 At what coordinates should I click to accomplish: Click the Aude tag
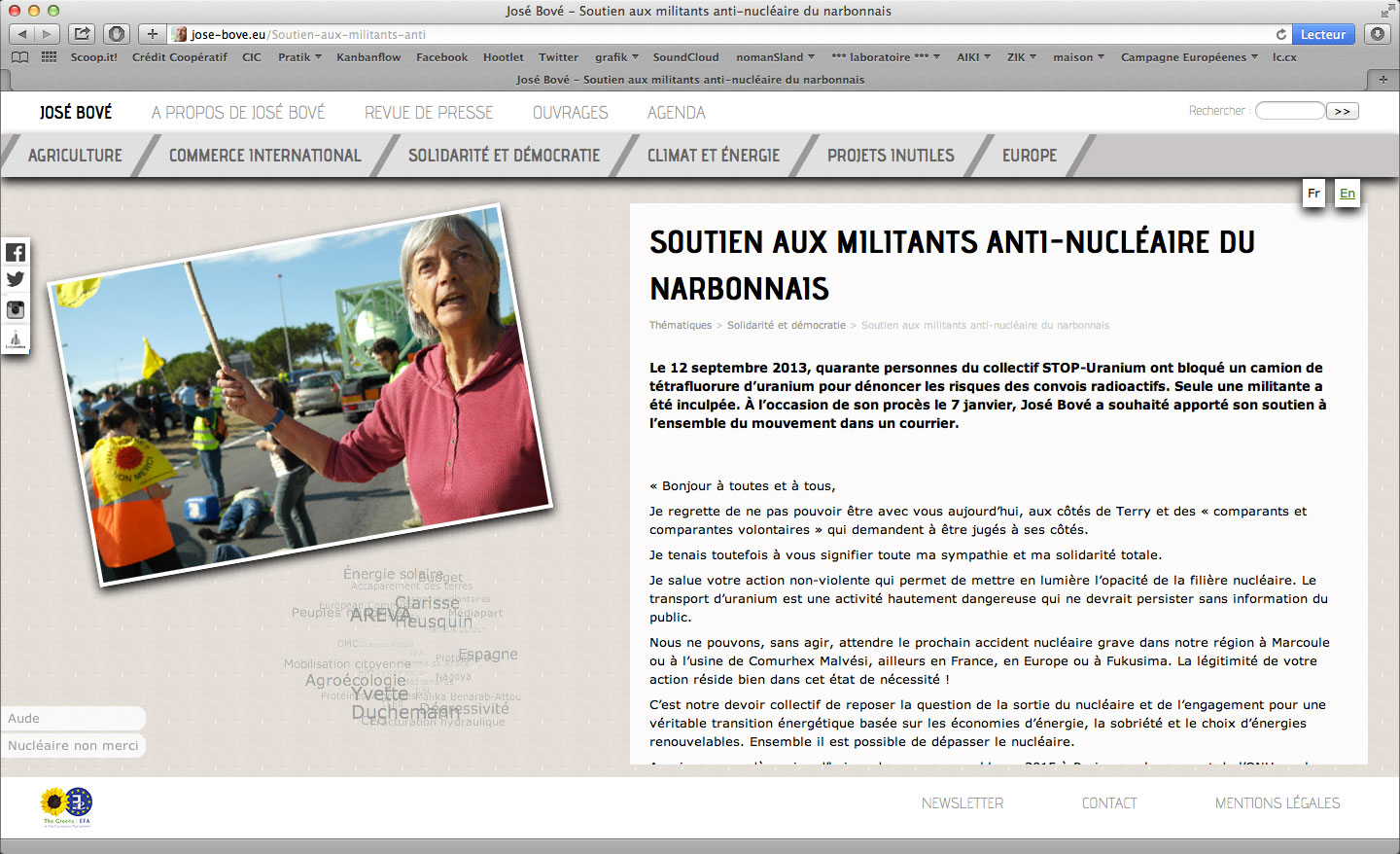pos(73,718)
